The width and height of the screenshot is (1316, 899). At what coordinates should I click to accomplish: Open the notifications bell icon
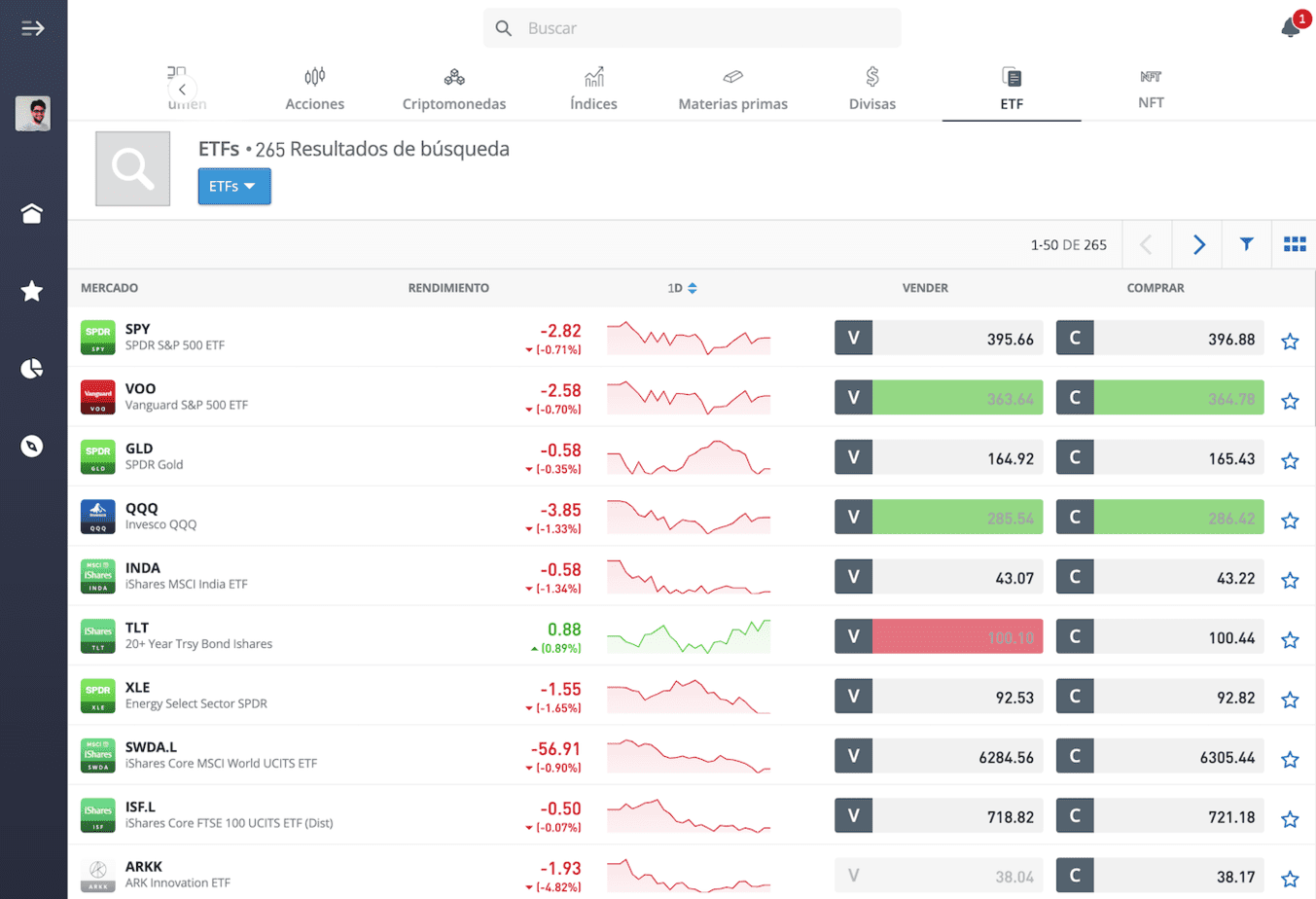1291,27
